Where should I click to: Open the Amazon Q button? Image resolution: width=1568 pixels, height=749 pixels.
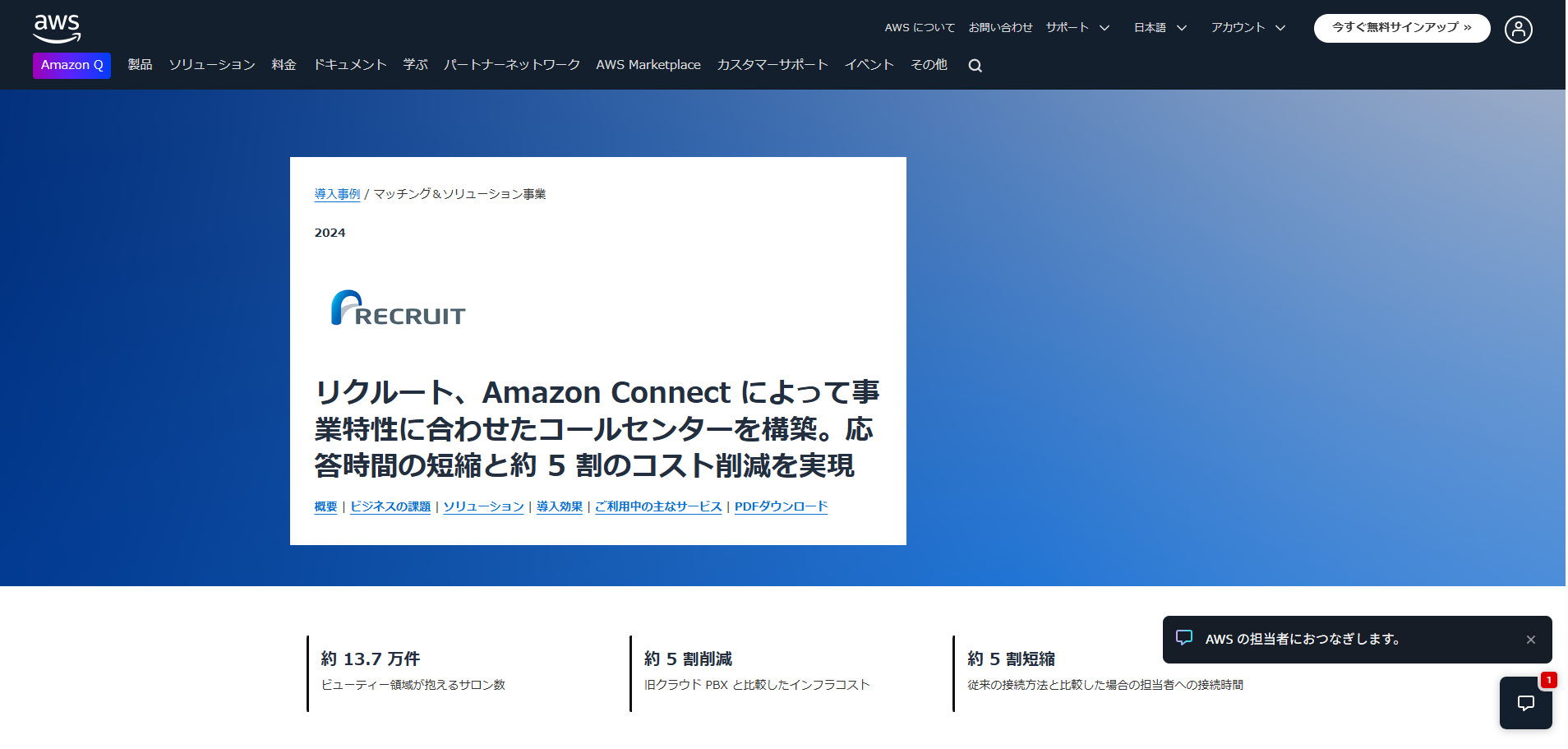coord(71,65)
